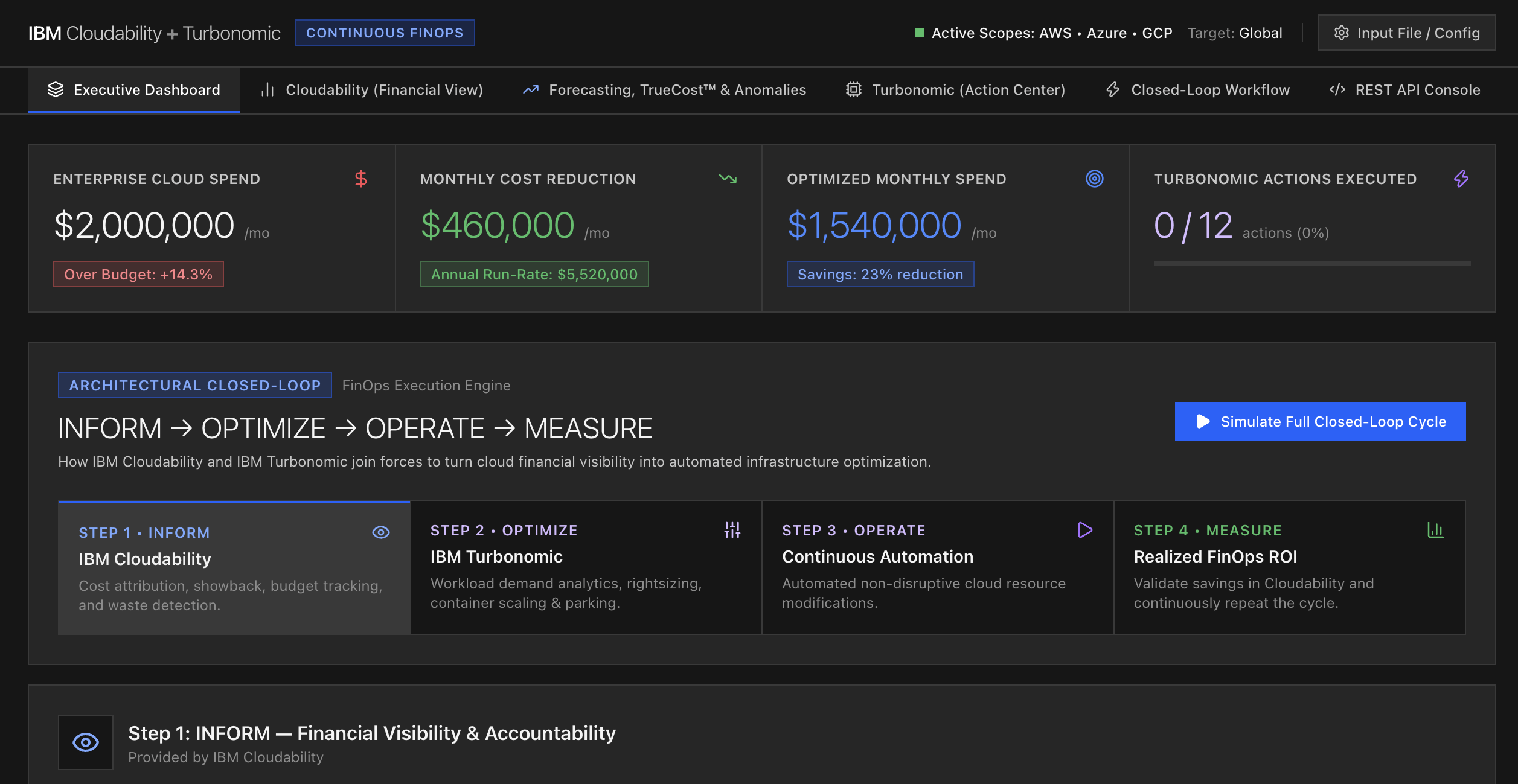Screen dimensions: 1518x784
Task: Click the Turbonomic actions executed progress bar
Action: (x=1312, y=263)
